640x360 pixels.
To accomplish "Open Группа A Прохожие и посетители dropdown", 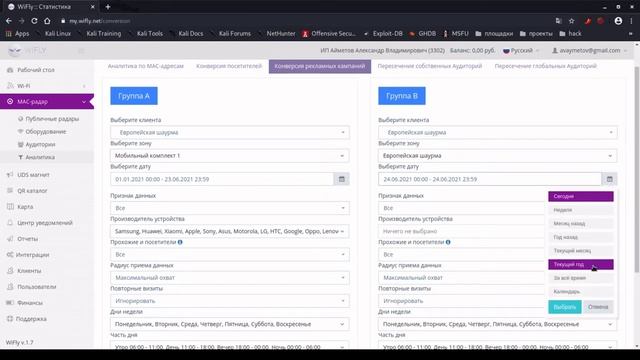I will pyautogui.click(x=230, y=254).
